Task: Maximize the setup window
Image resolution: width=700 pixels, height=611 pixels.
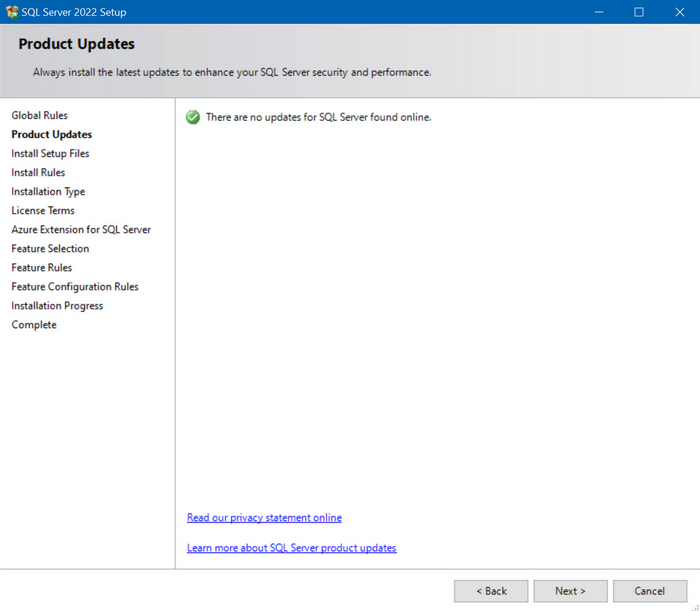Action: click(x=639, y=12)
